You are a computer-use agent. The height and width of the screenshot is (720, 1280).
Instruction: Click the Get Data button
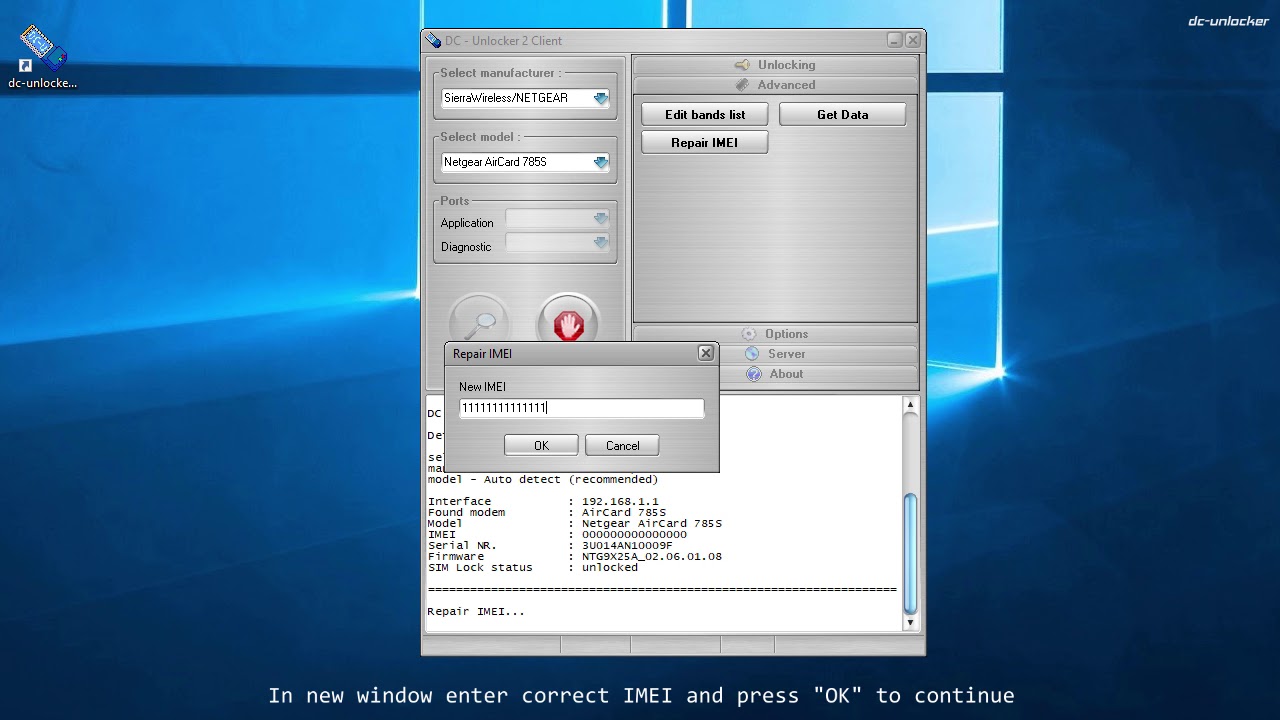[842, 115]
